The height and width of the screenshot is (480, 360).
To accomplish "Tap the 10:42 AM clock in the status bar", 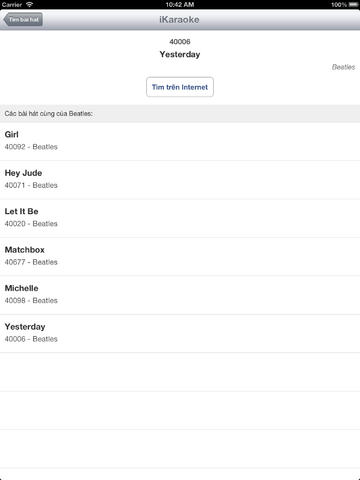I will [180, 5].
